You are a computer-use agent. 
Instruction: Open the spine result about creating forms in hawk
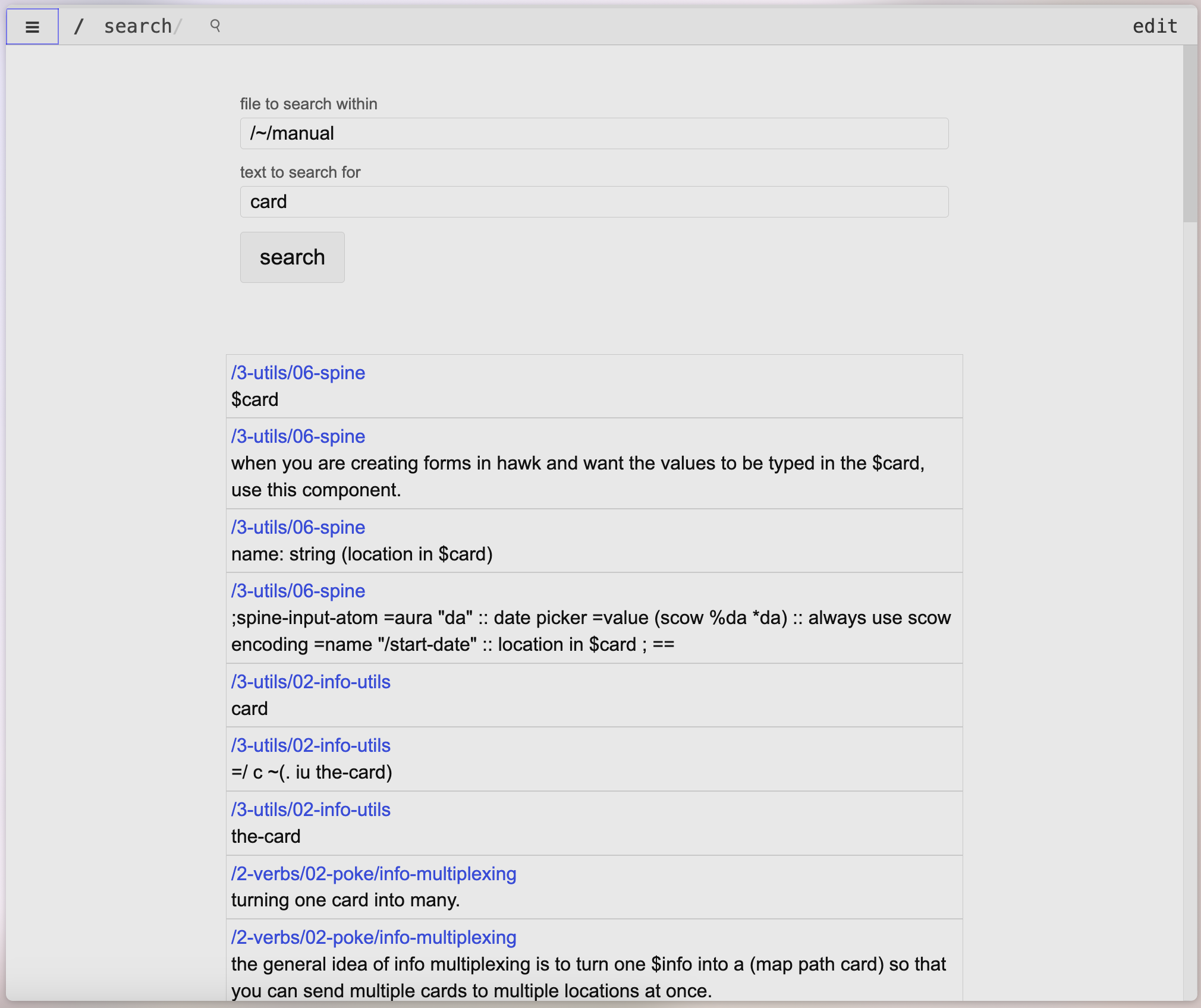[x=298, y=436]
